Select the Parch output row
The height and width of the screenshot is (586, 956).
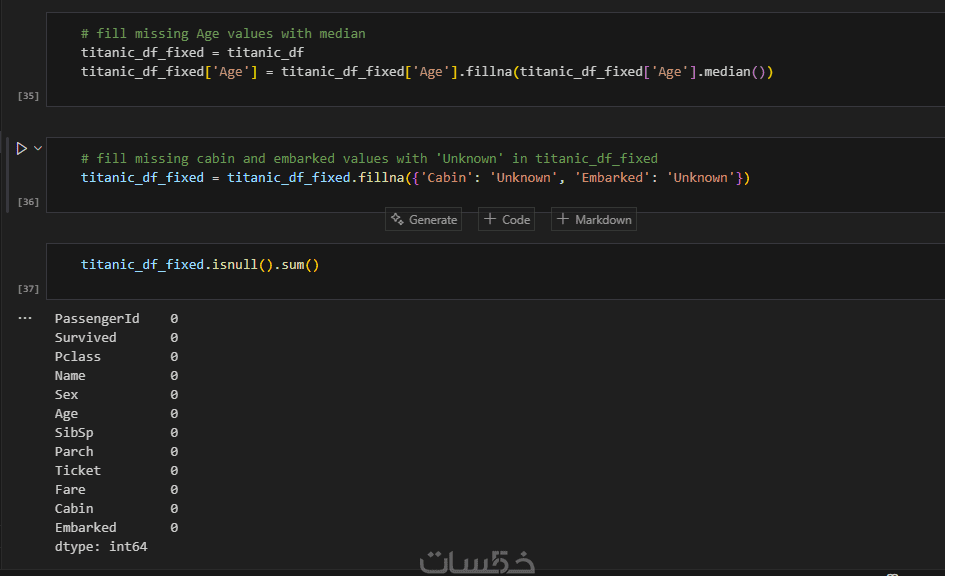click(116, 452)
